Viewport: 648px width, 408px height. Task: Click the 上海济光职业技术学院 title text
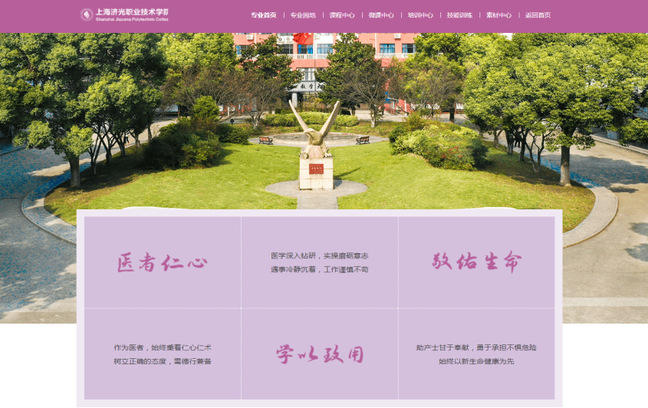pyautogui.click(x=131, y=12)
